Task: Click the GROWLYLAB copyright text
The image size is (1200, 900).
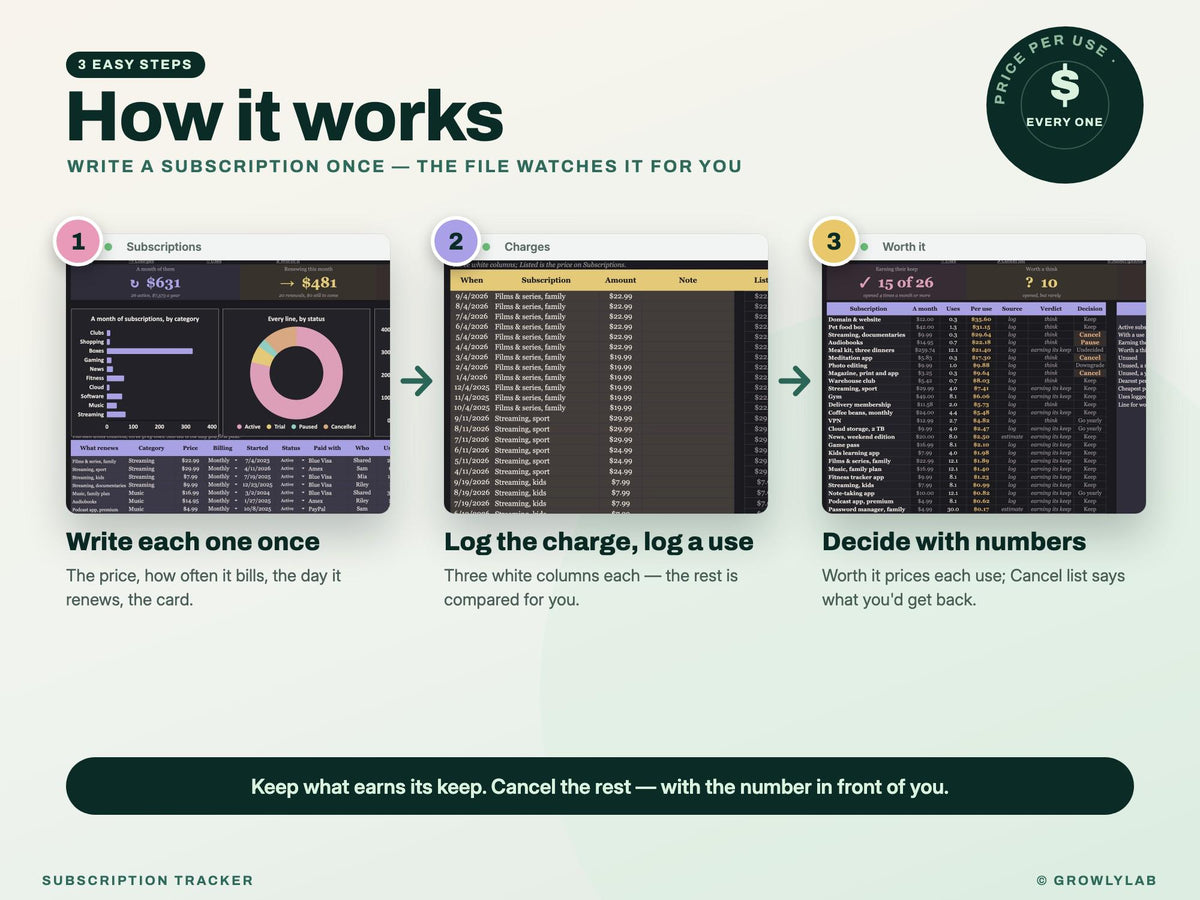Action: [1097, 881]
